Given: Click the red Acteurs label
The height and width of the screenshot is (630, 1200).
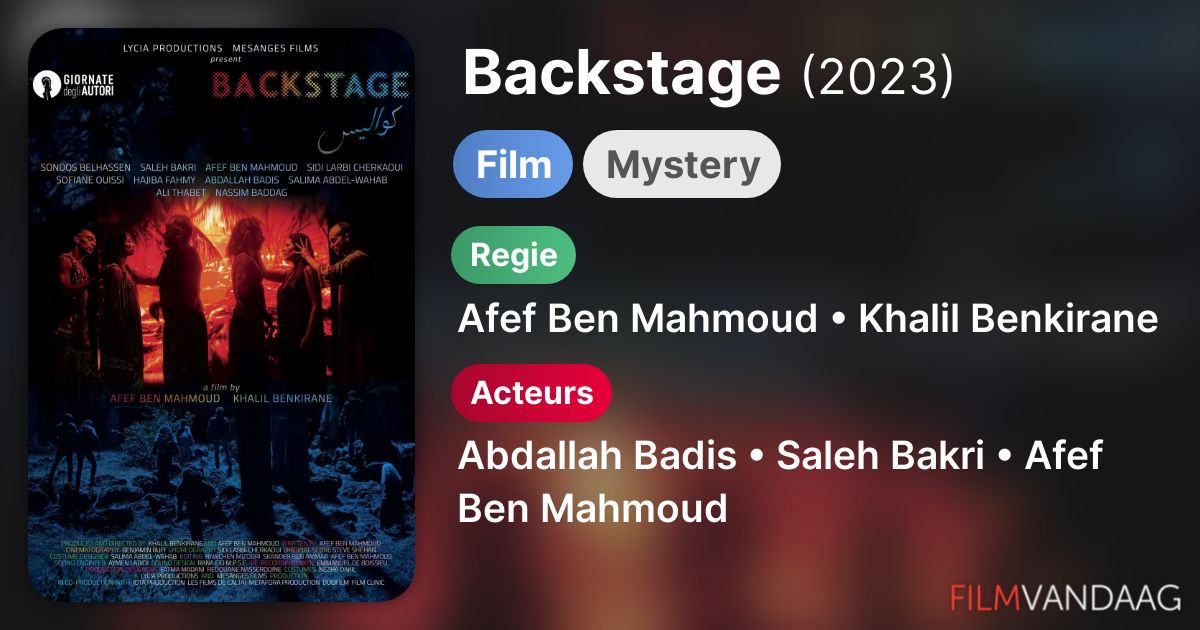Looking at the screenshot, I should [x=532, y=392].
